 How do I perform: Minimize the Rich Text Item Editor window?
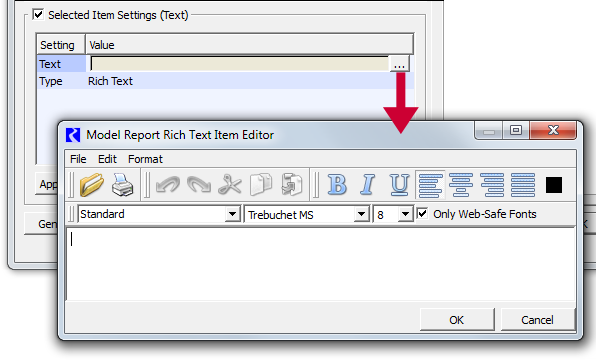coord(489,130)
